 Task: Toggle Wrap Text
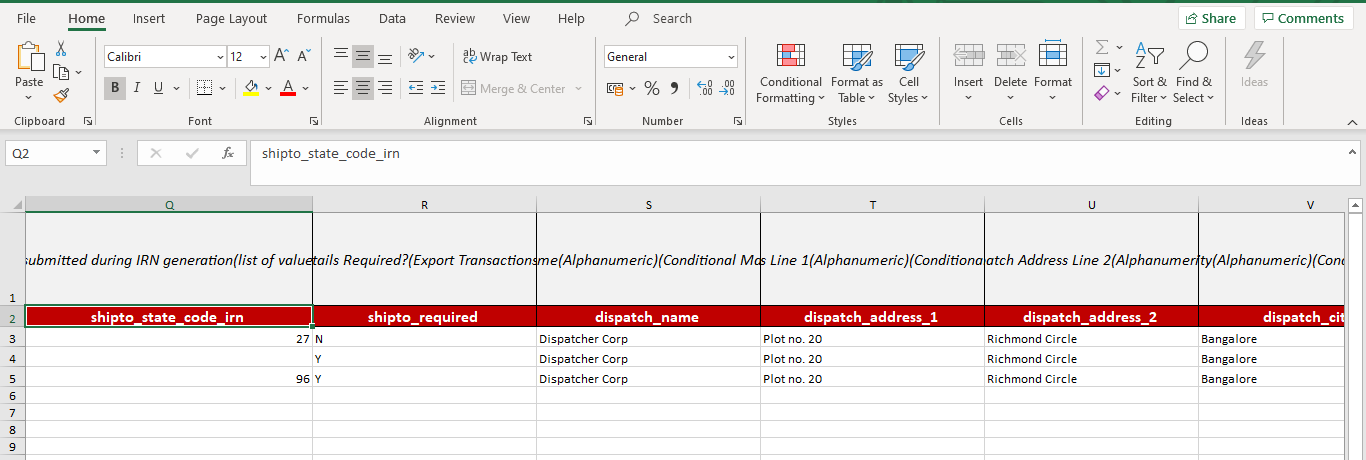tap(497, 57)
